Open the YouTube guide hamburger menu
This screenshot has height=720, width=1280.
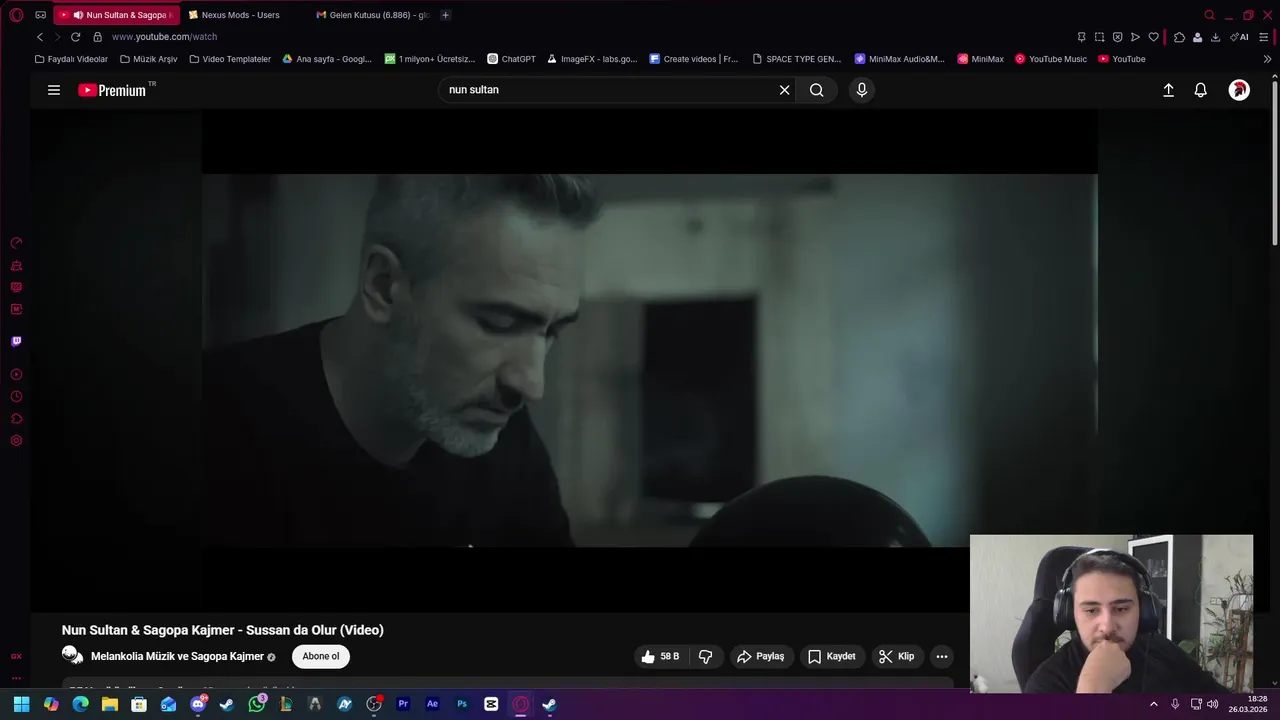[x=54, y=90]
